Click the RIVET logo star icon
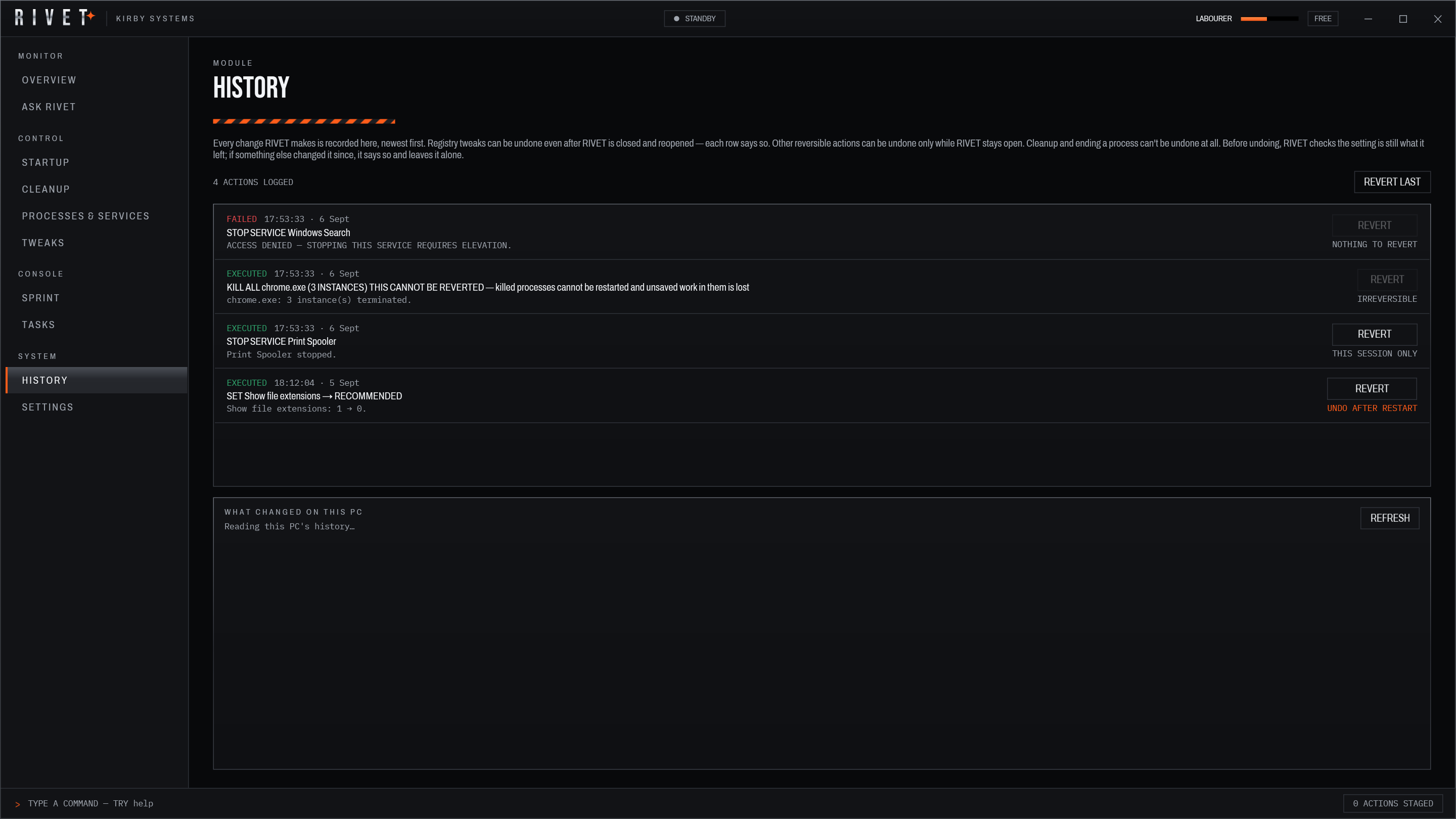Viewport: 1456px width, 819px height. tap(90, 15)
